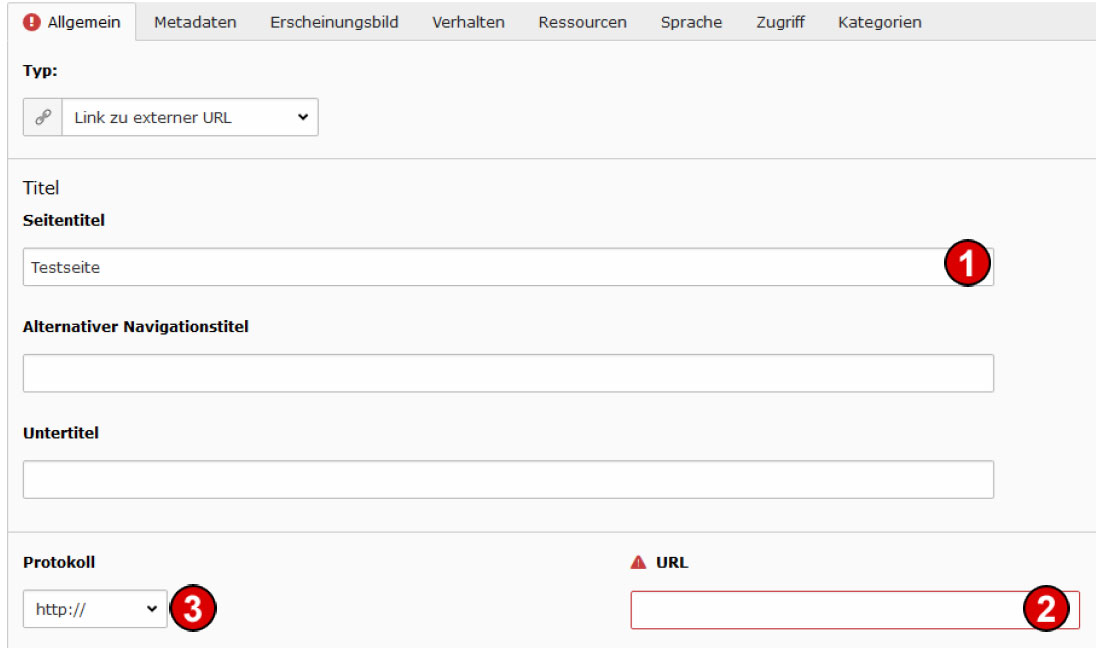This screenshot has height=653, width=1100.
Task: Click the 'Titel' section heading
Action: point(41,188)
